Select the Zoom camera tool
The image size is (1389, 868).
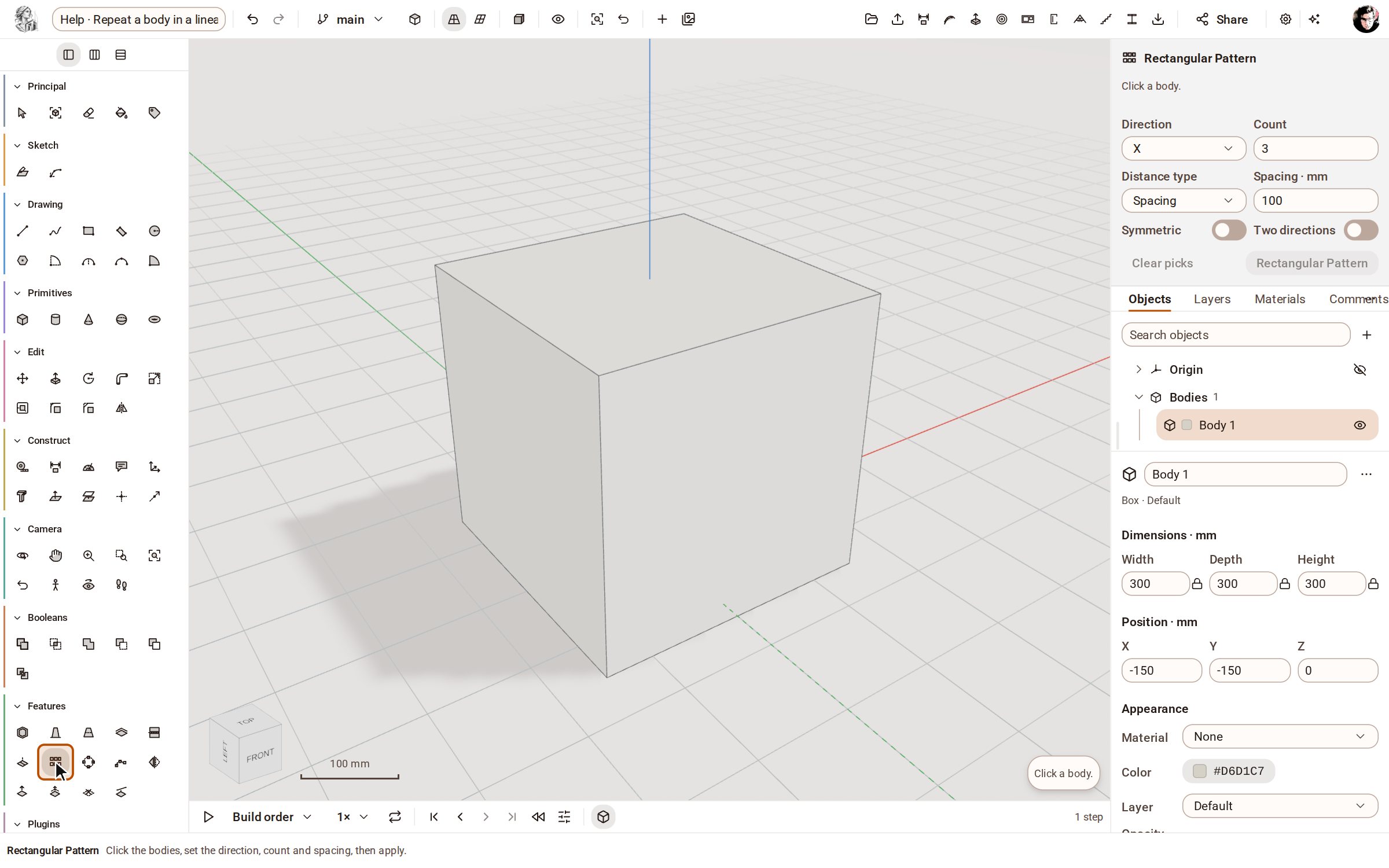(89, 556)
